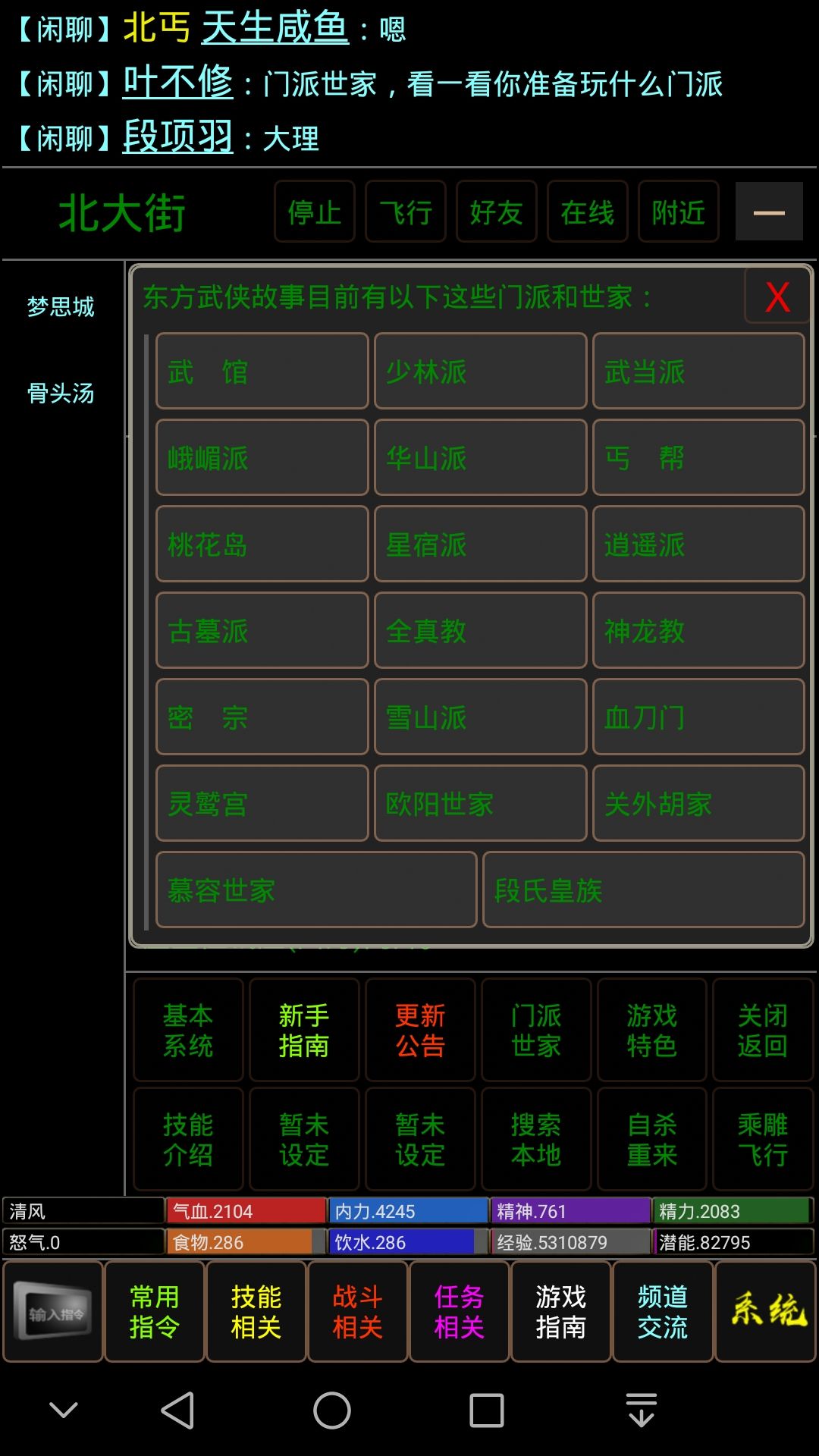The image size is (819, 1456).
Task: Open 频道交流 channel chat tab
Action: tap(663, 1311)
